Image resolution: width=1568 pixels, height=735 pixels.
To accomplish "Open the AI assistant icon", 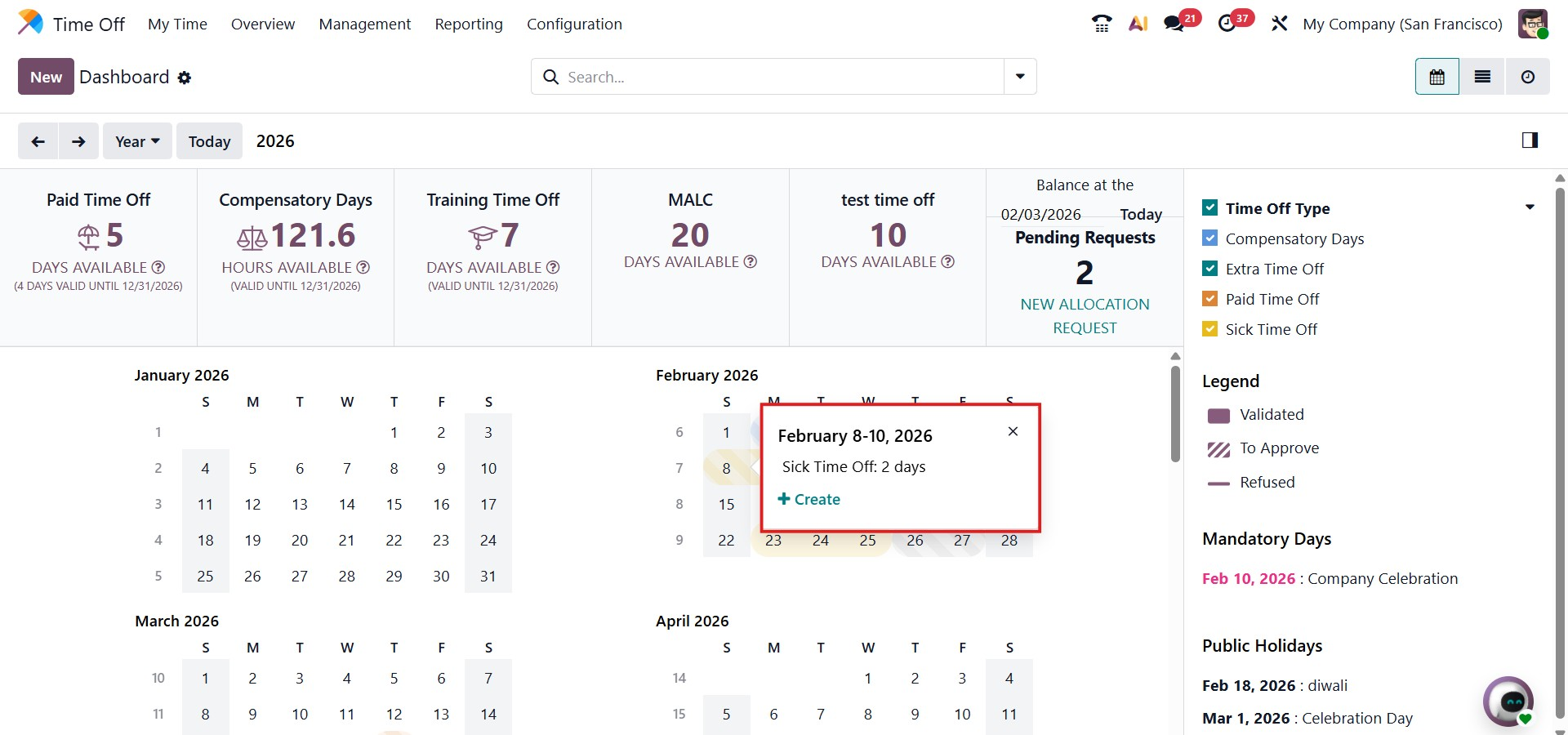I will (1138, 24).
